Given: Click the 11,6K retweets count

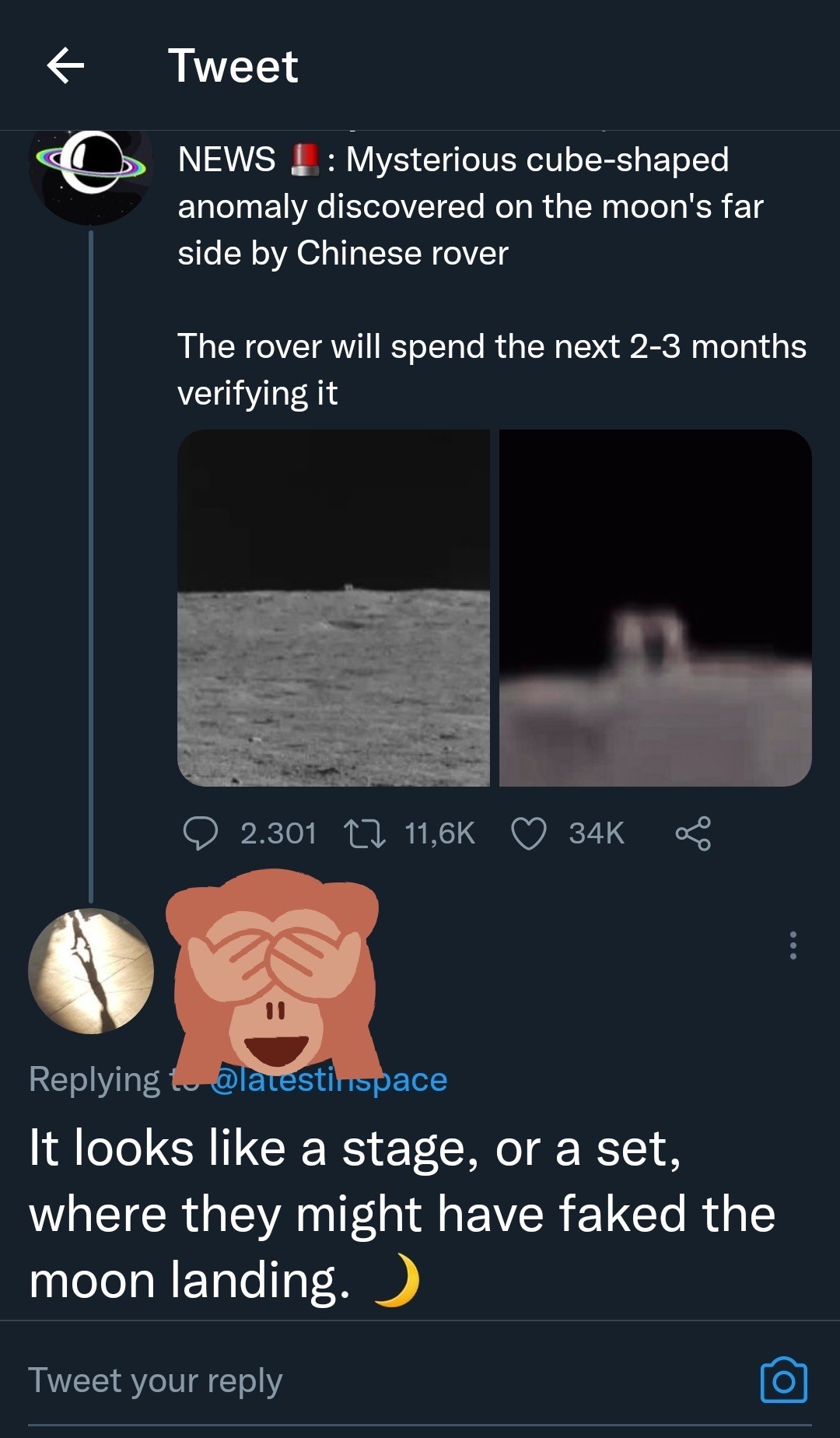Looking at the screenshot, I should (x=439, y=833).
